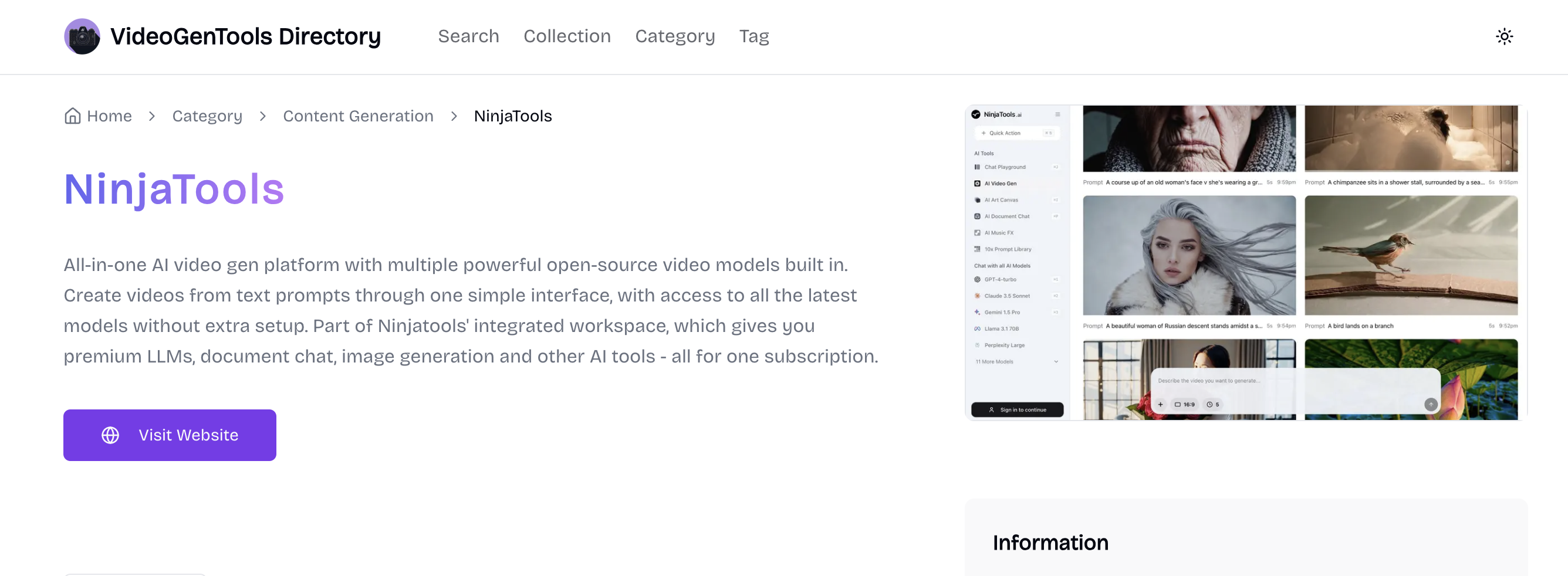Open the Tag nav item

point(753,36)
